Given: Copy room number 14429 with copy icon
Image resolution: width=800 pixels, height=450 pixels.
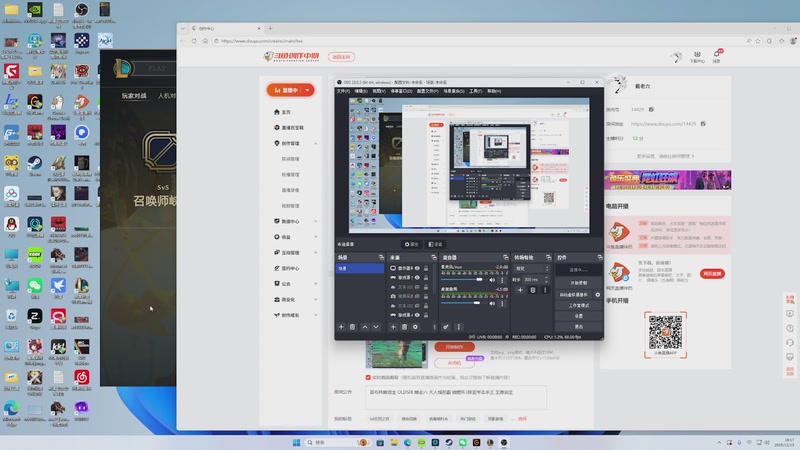Looking at the screenshot, I should point(651,109).
